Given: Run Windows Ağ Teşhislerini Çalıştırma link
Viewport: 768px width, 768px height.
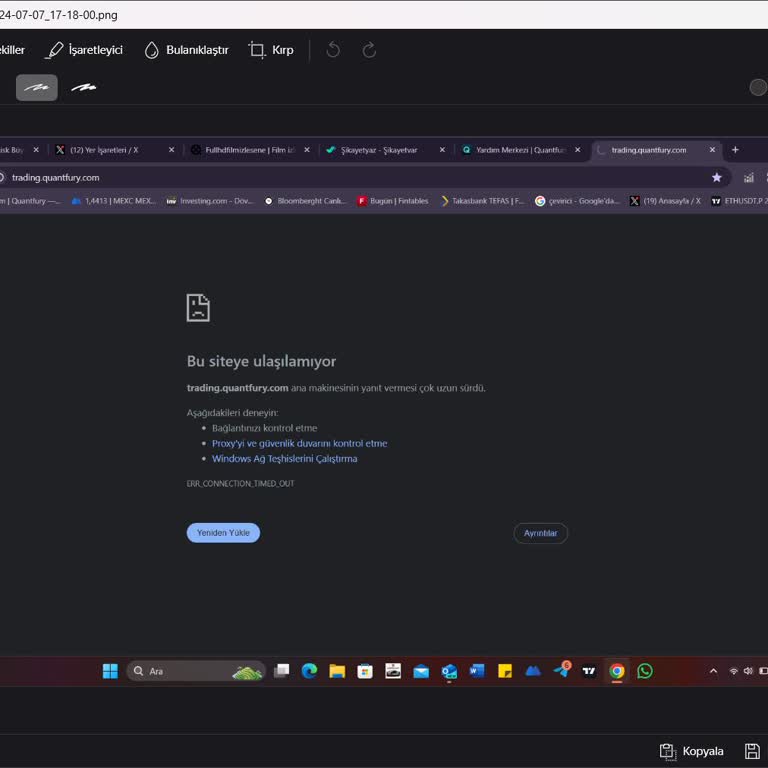Looking at the screenshot, I should point(285,458).
